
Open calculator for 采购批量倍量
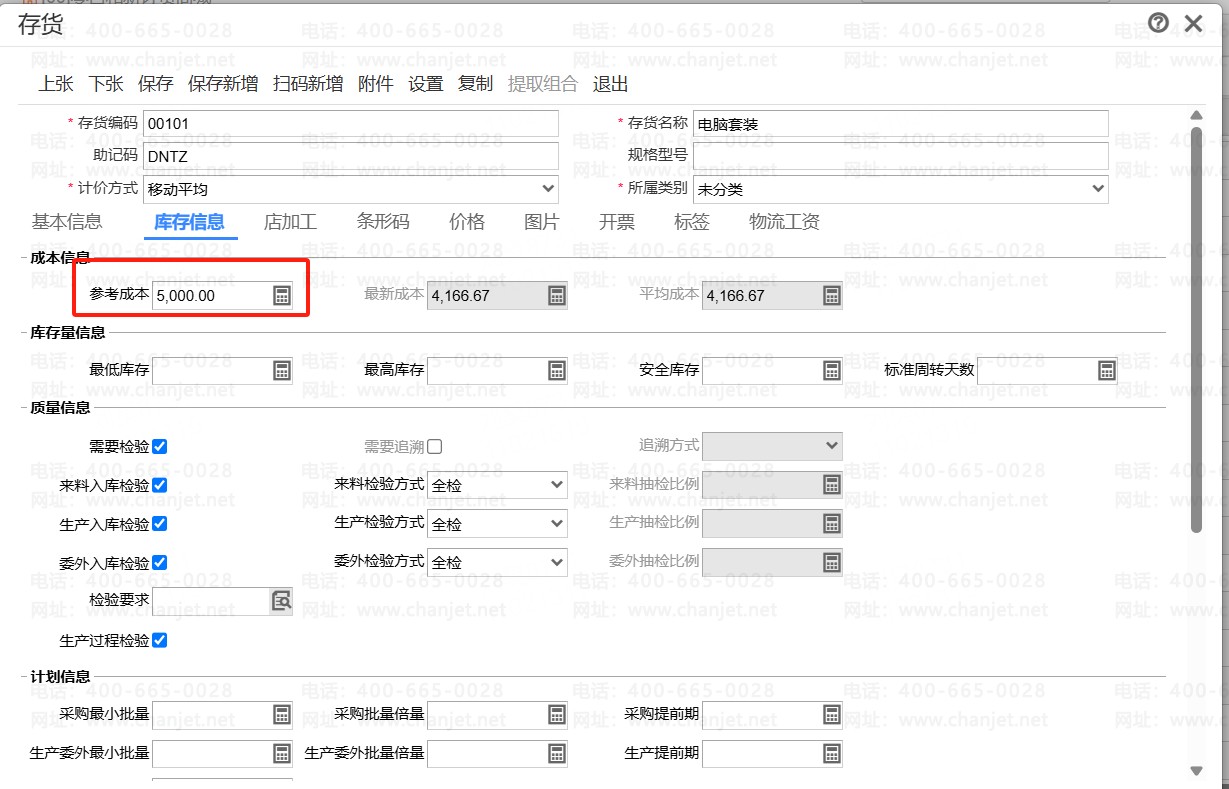pos(557,714)
